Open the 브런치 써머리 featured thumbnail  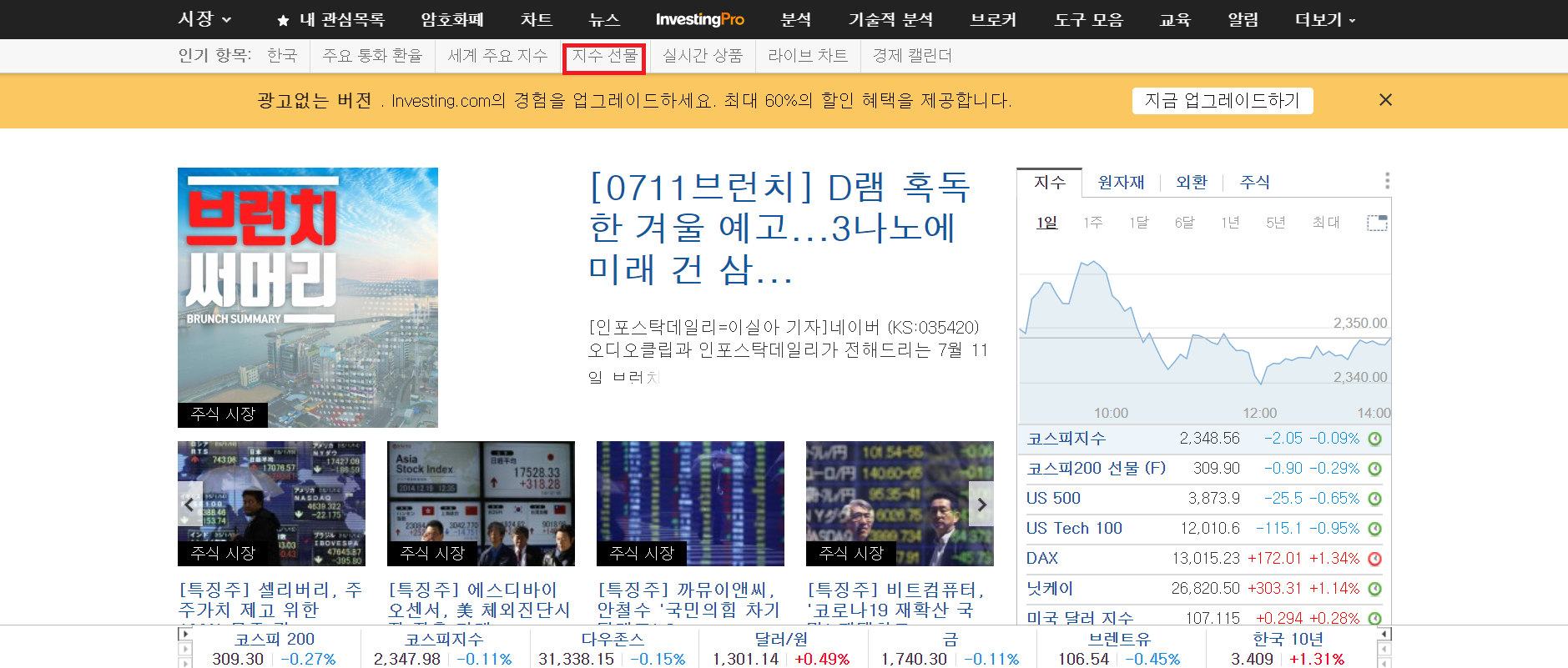pyautogui.click(x=308, y=298)
